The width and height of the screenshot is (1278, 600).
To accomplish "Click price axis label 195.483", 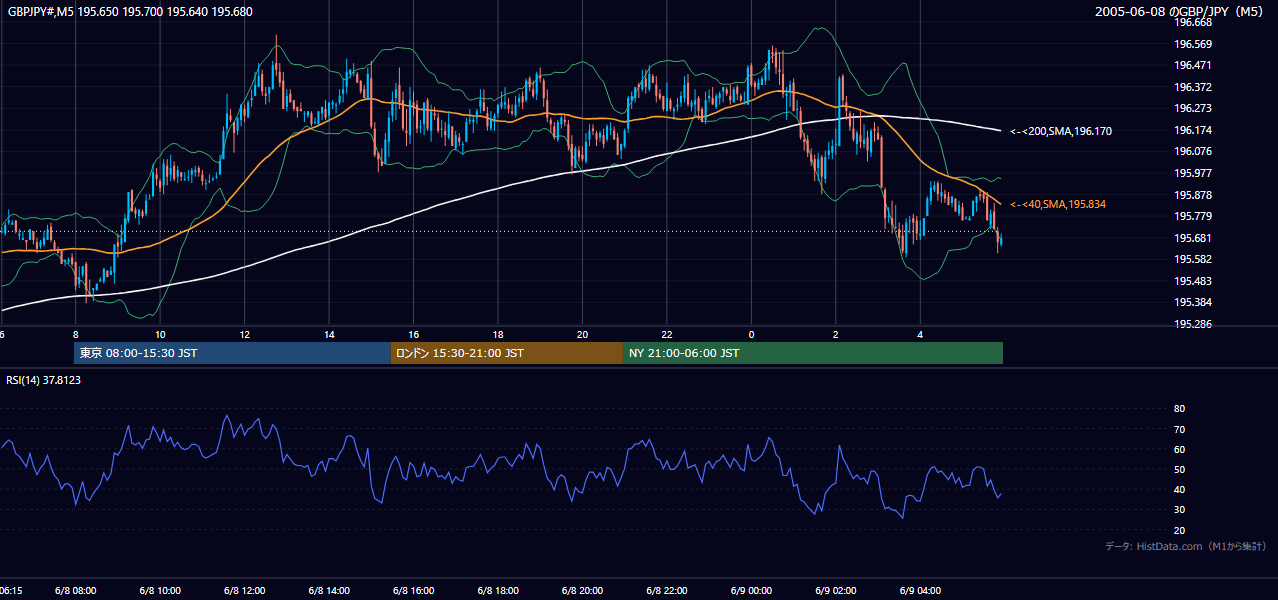I will coord(1193,281).
